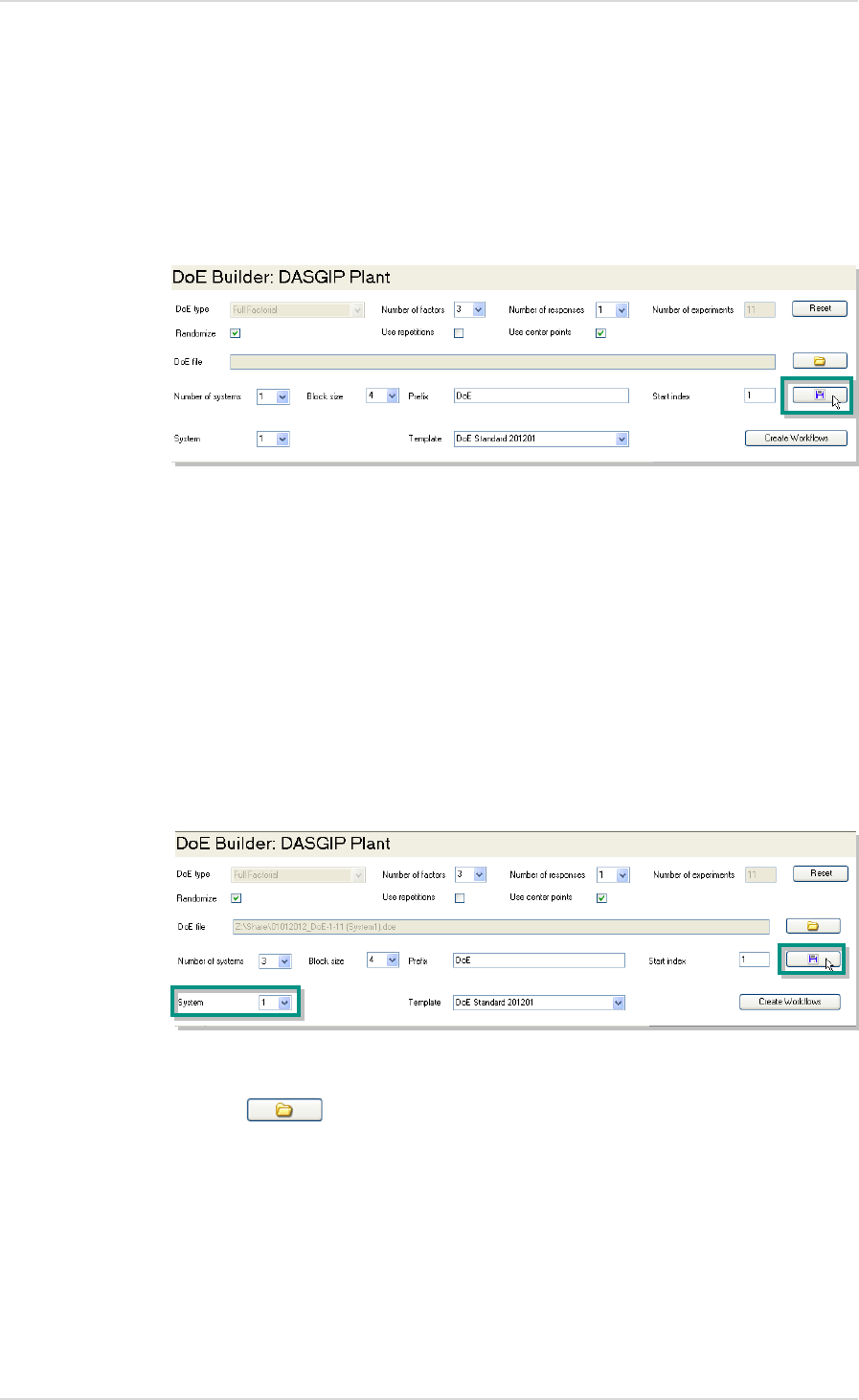
Task: Click Create Workflows in upper DoE Builder
Action: coord(796,438)
